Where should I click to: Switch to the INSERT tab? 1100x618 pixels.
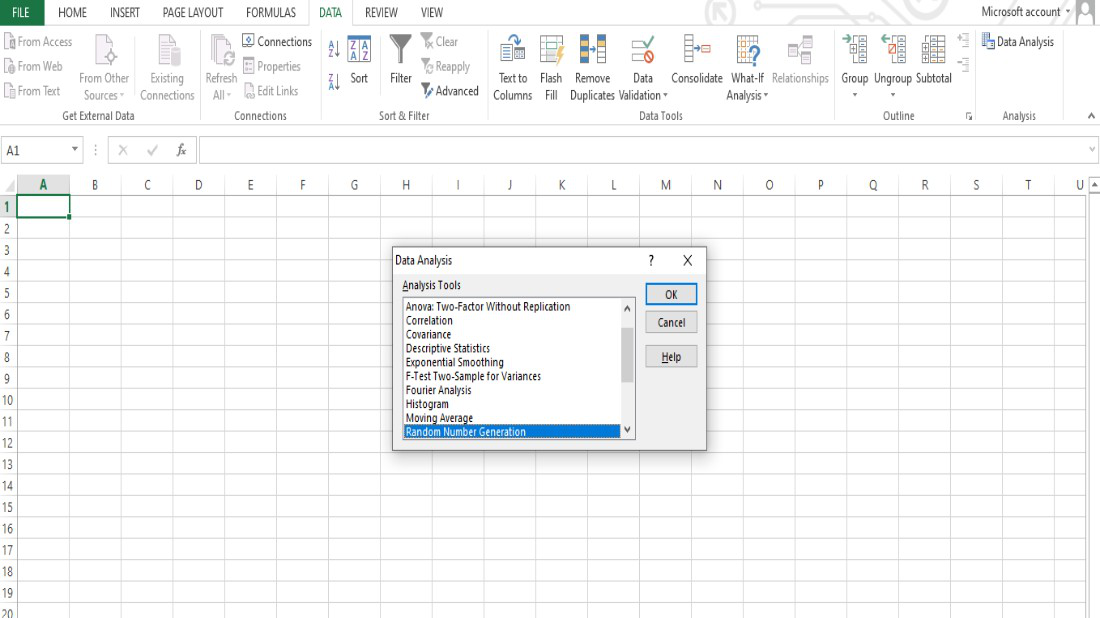[x=125, y=13]
